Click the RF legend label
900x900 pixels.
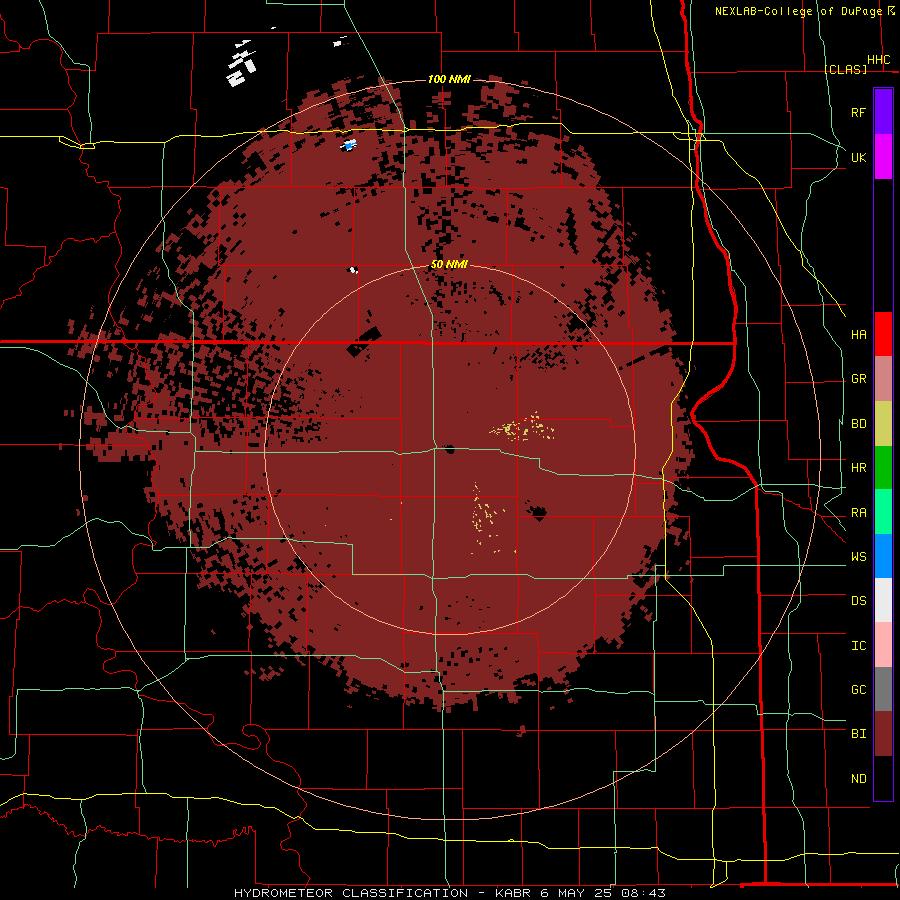[x=858, y=112]
